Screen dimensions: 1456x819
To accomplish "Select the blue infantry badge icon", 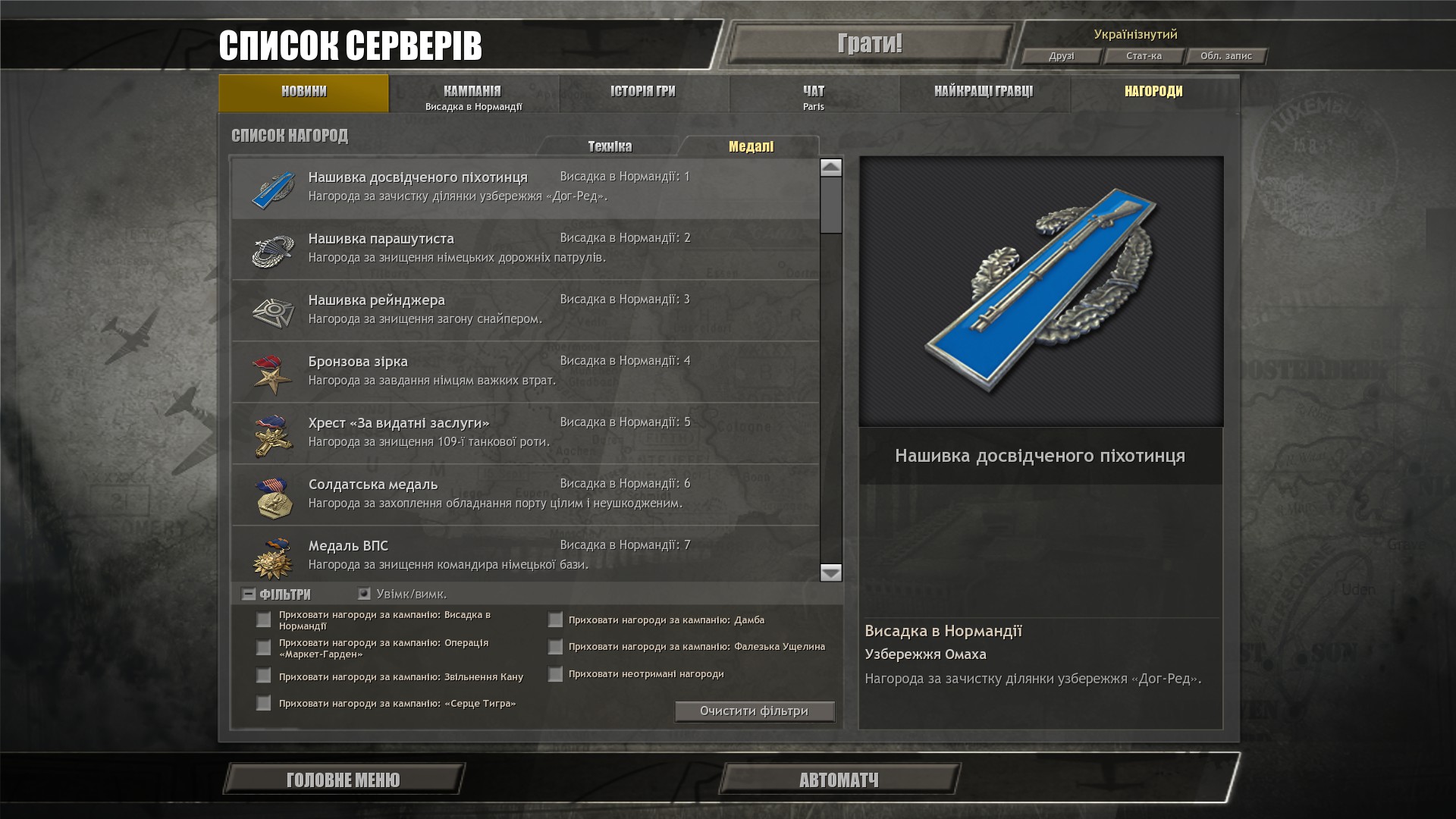I will pos(273,190).
